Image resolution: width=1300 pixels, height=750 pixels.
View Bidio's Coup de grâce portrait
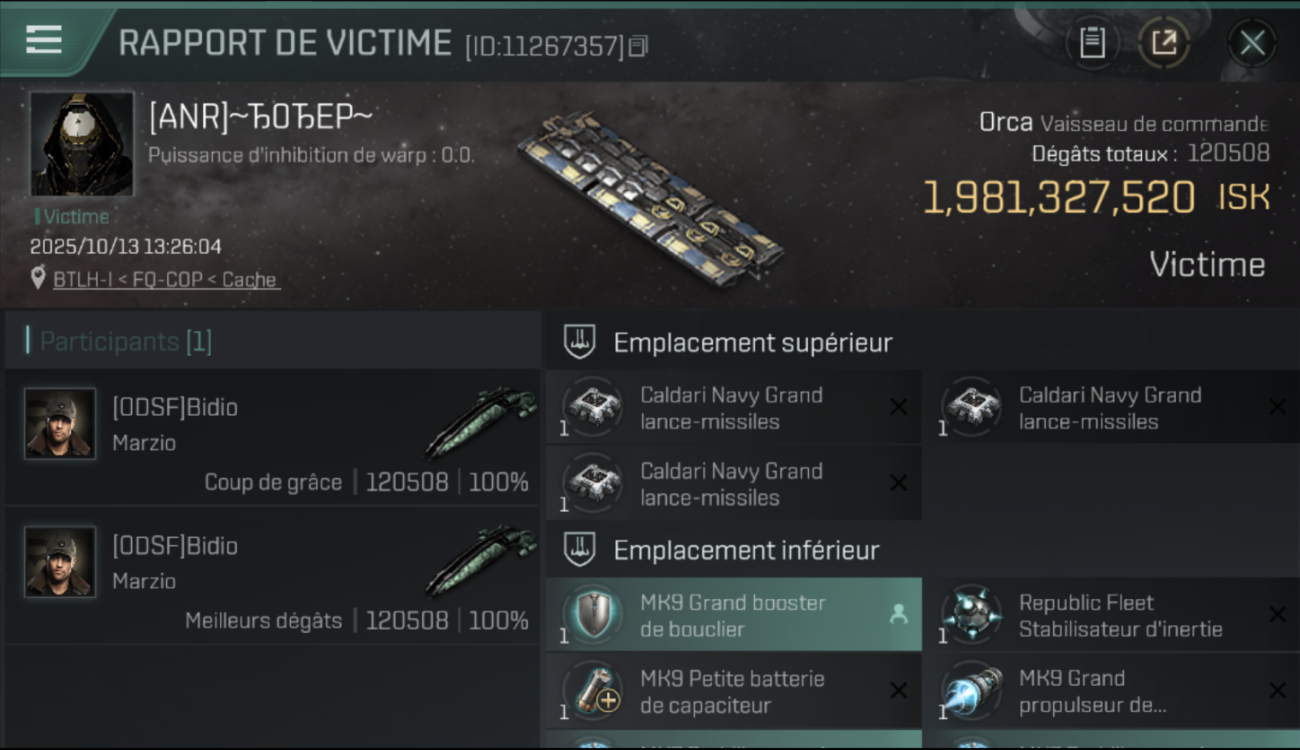pyautogui.click(x=60, y=424)
